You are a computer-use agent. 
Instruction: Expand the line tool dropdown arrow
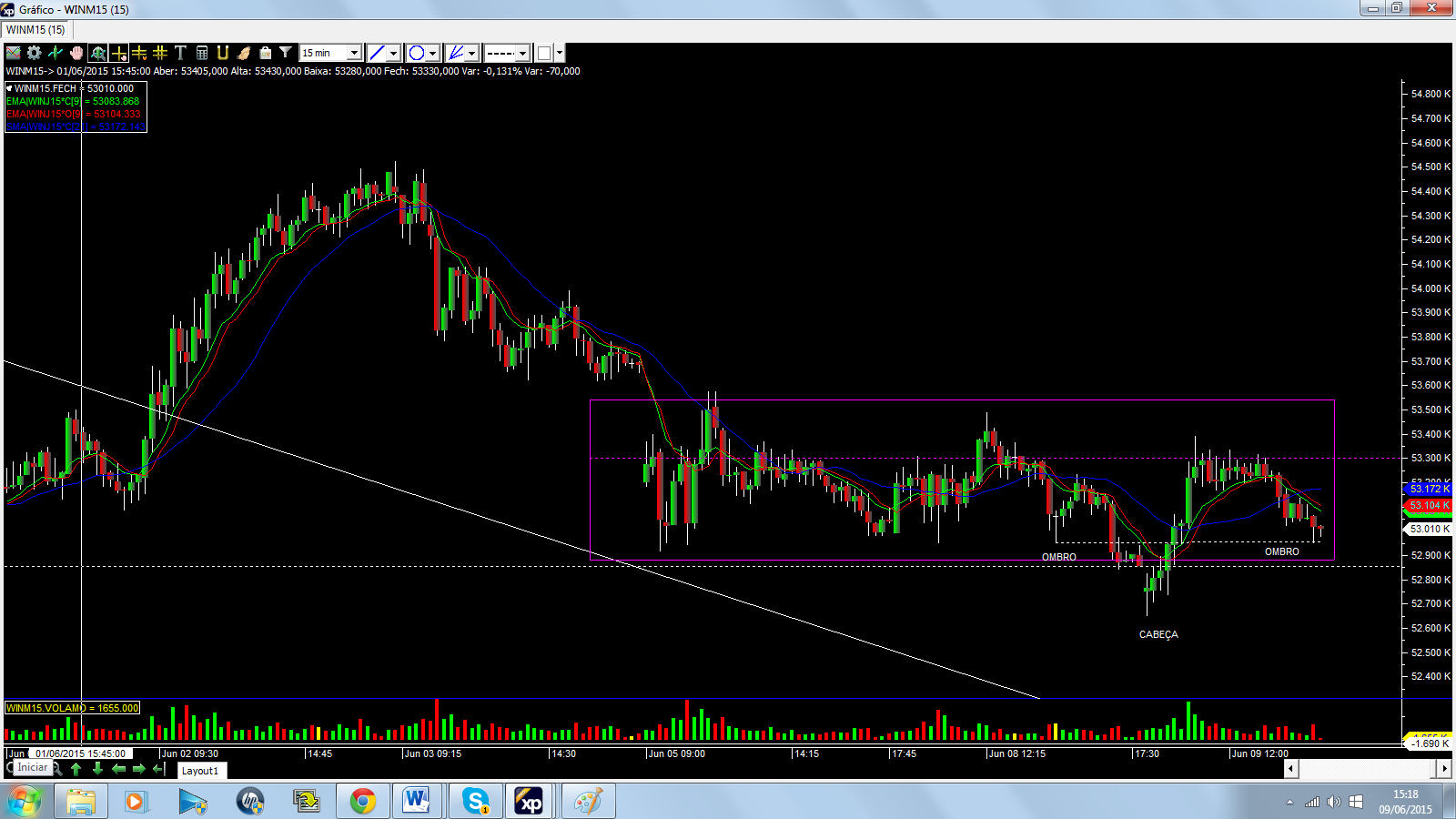tap(393, 53)
